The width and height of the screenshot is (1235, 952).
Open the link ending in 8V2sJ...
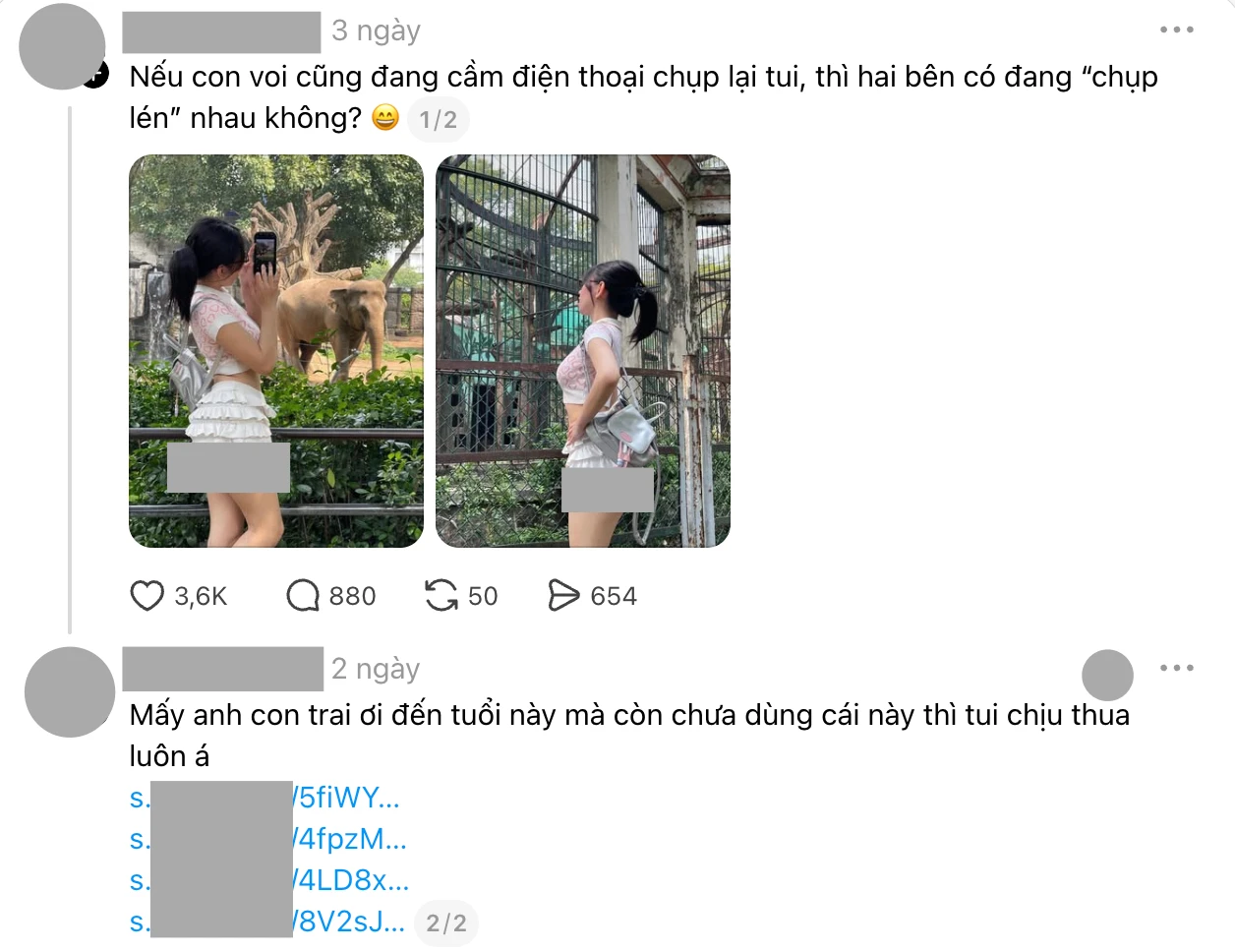267,922
